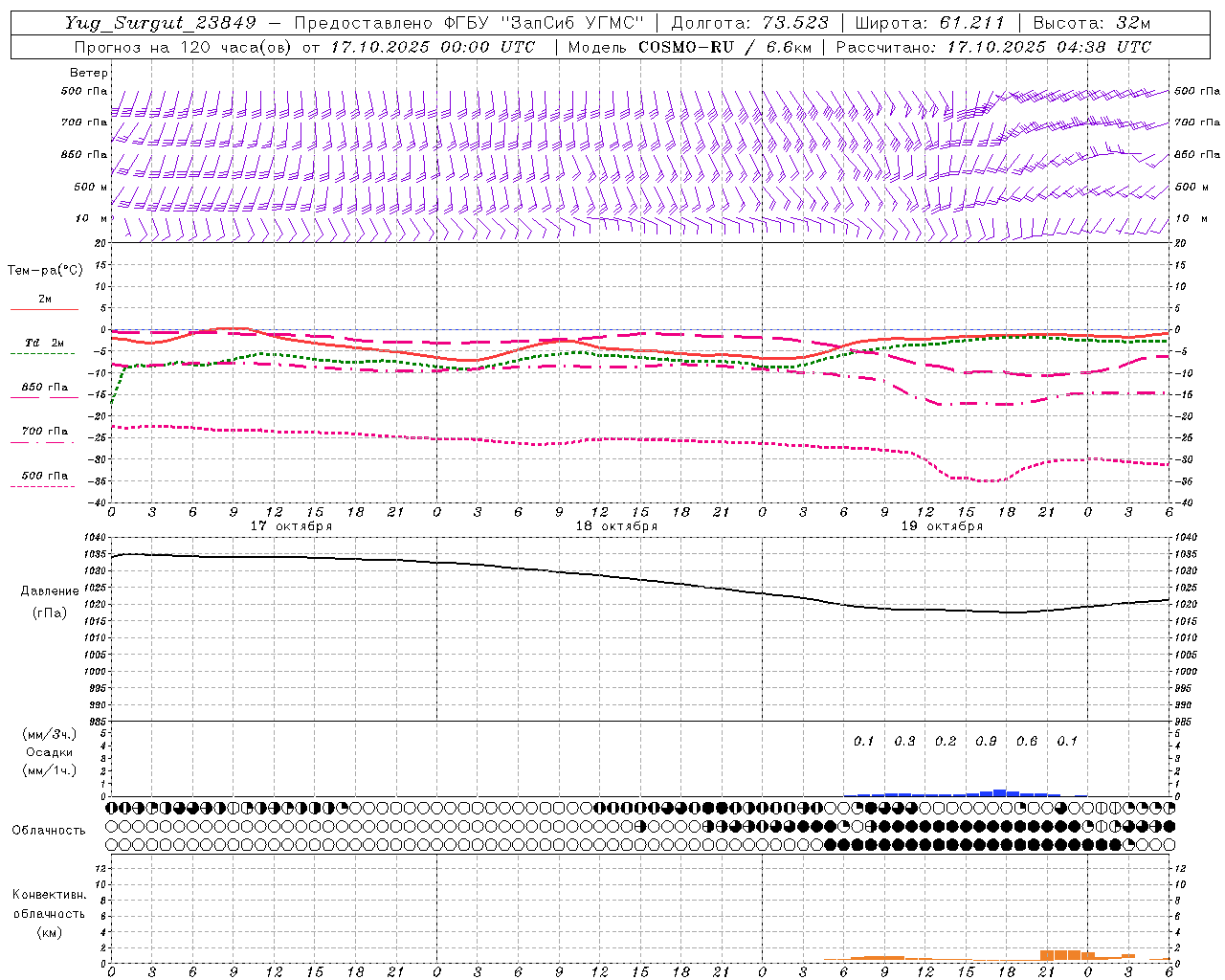The height and width of the screenshot is (980, 1225).
Task: Click the '17 октября' date label
Action: 291,526
